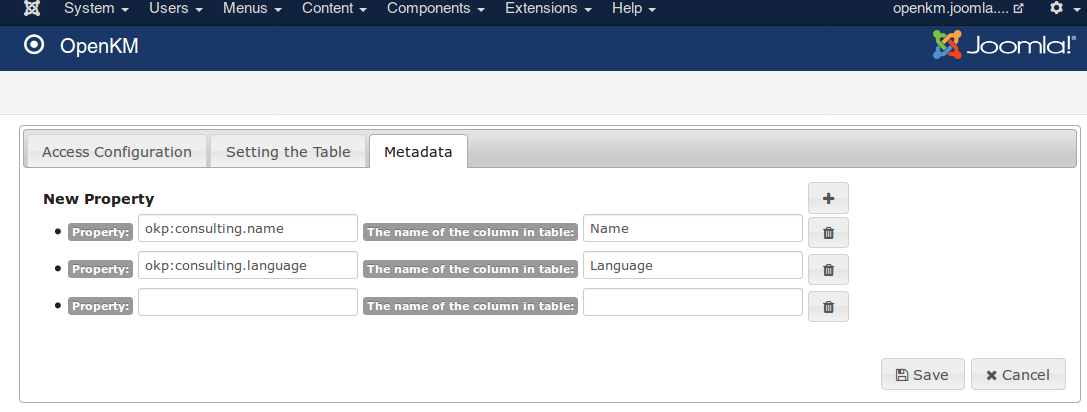Select the Metadata tab

click(x=418, y=151)
